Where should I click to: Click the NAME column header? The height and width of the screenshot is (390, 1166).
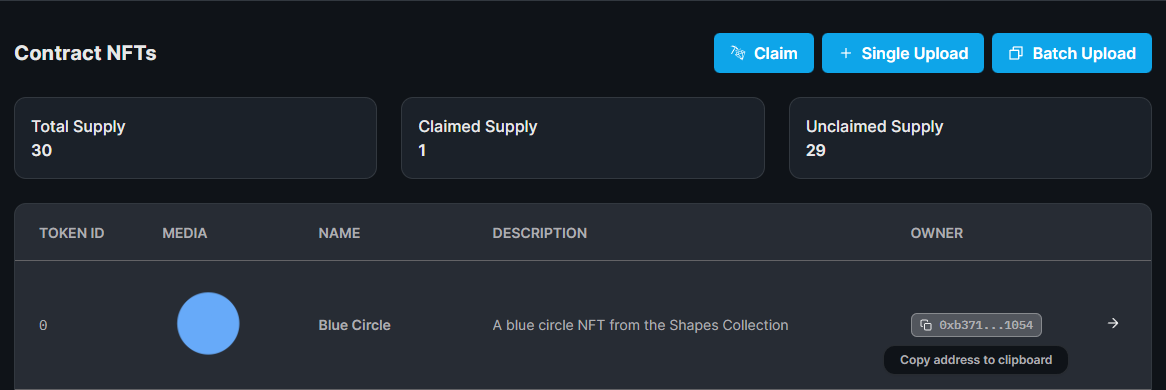coord(339,233)
